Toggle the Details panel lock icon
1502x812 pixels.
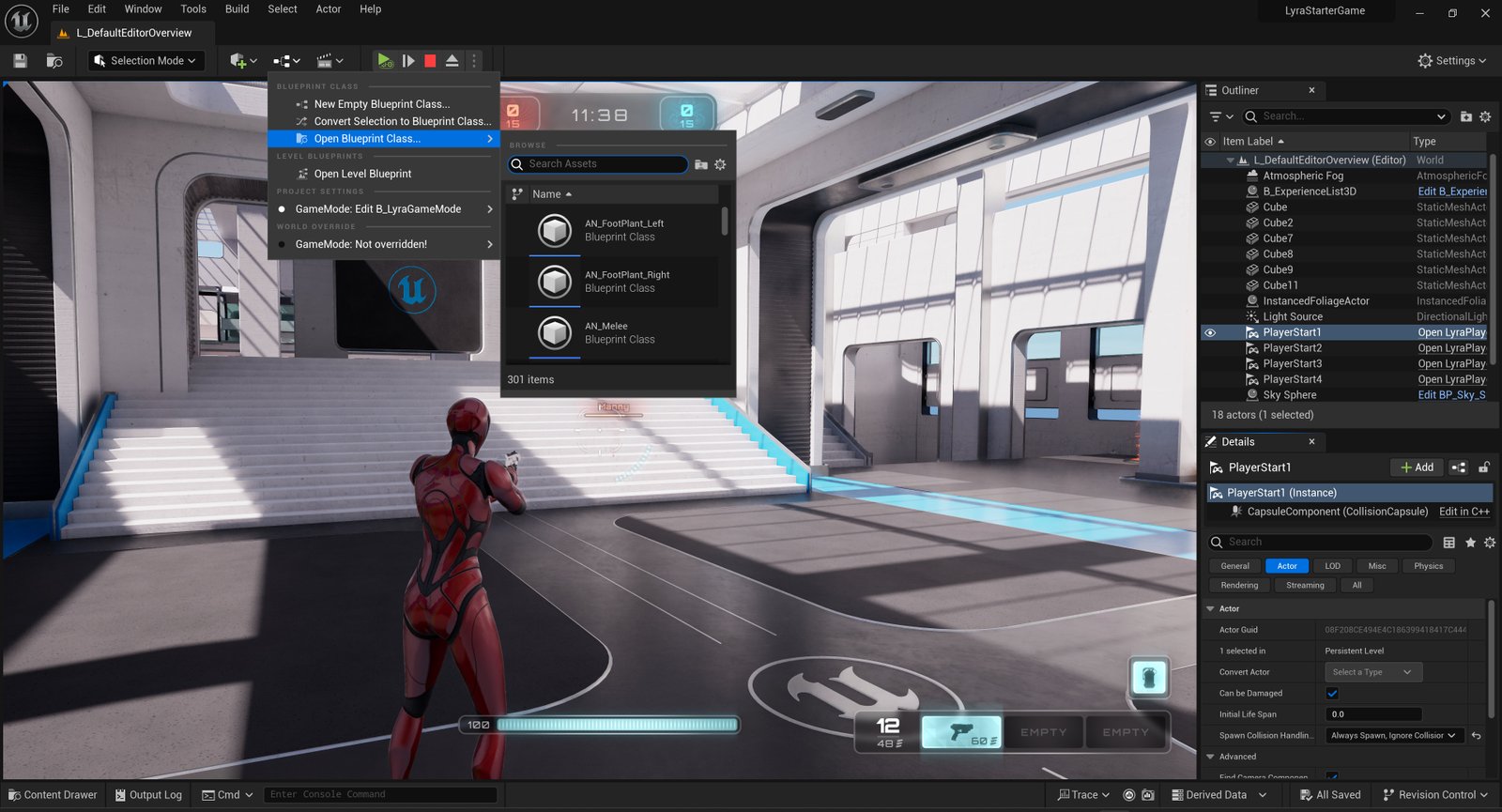(1483, 467)
